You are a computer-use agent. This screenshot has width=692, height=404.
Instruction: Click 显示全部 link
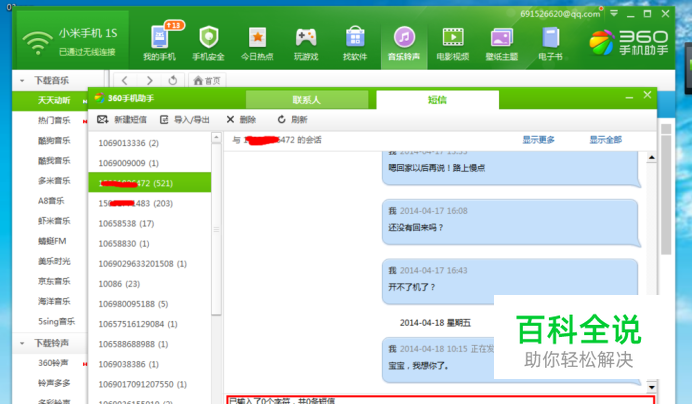(606, 140)
